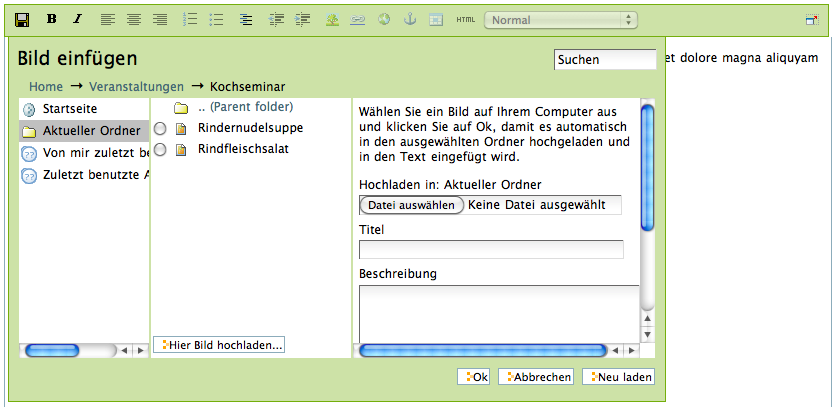Click the Aktueller Ordner folder icon
This screenshot has height=407, width=839.
pyautogui.click(x=29, y=132)
